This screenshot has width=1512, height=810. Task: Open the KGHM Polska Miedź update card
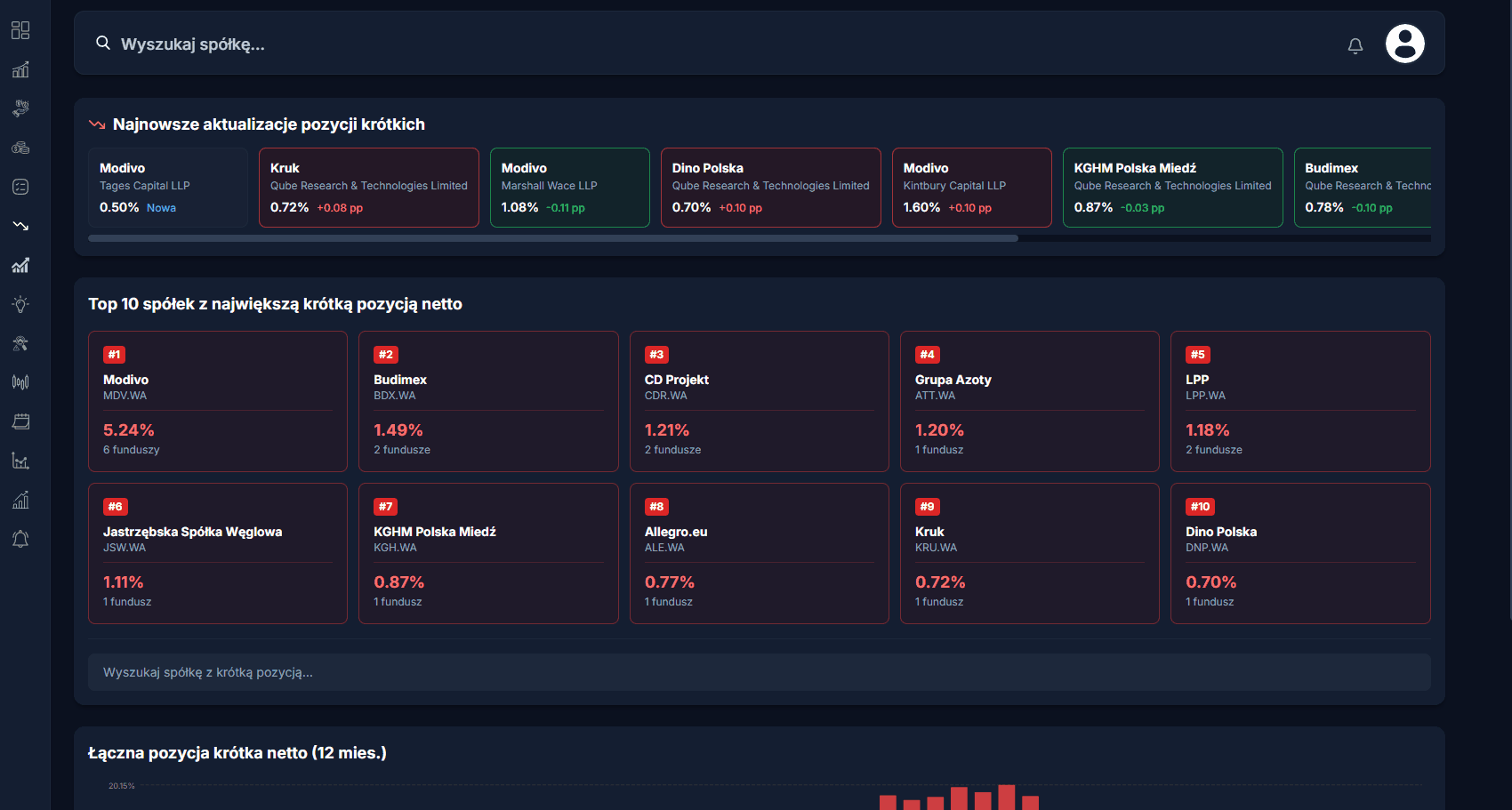tap(1172, 188)
